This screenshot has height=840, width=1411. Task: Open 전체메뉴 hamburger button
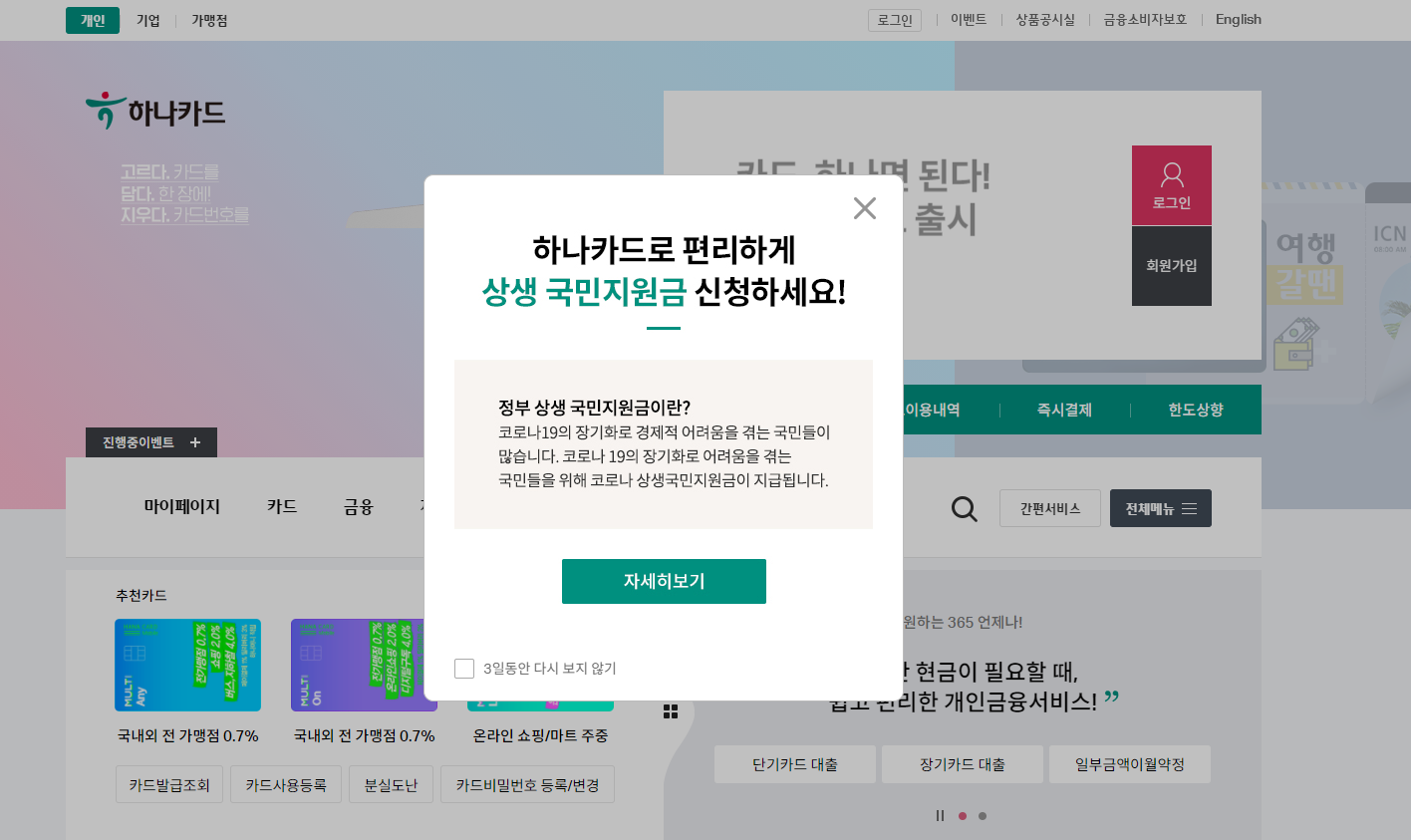pos(1161,508)
